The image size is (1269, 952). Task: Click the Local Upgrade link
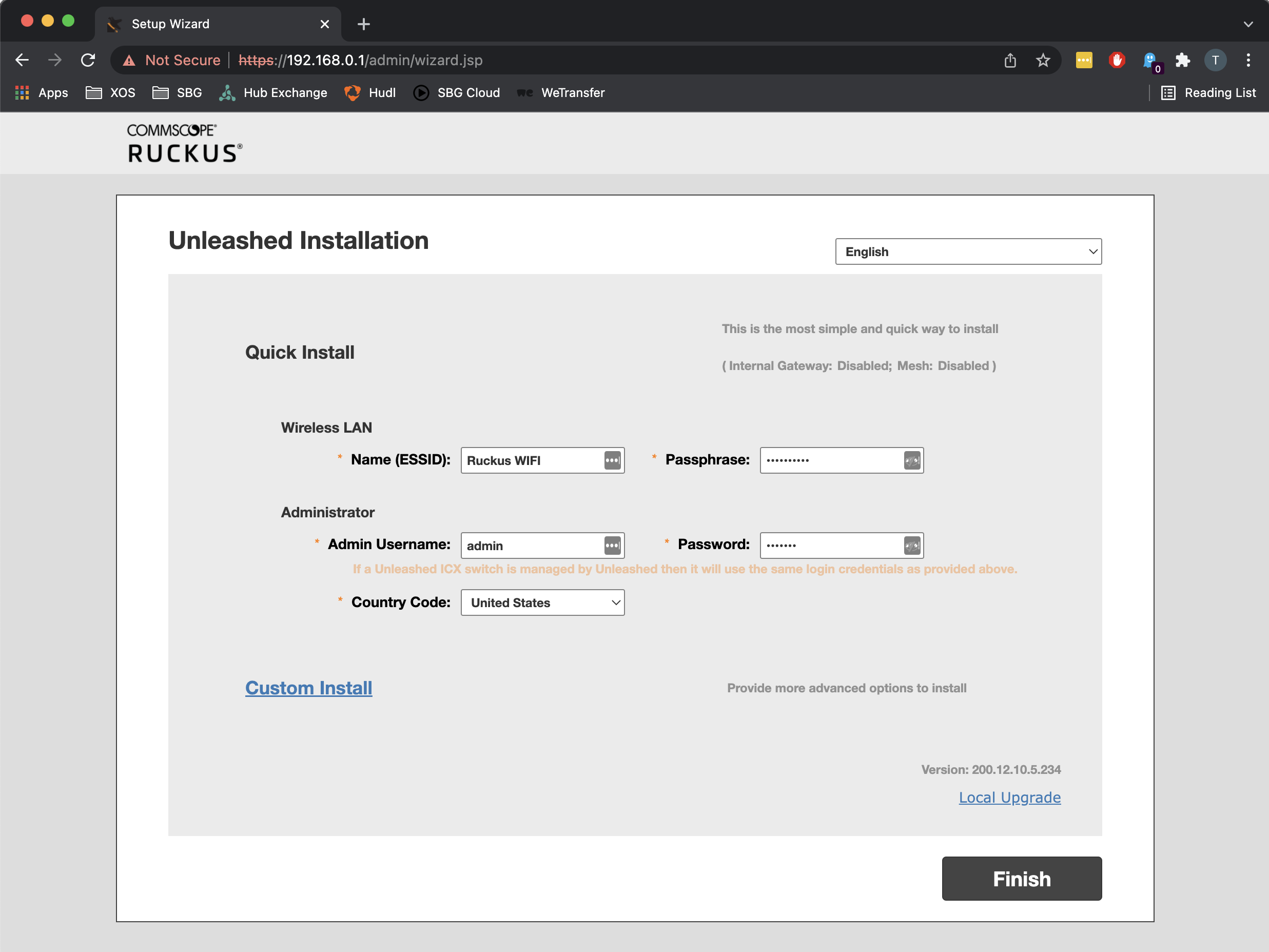[x=1009, y=797]
